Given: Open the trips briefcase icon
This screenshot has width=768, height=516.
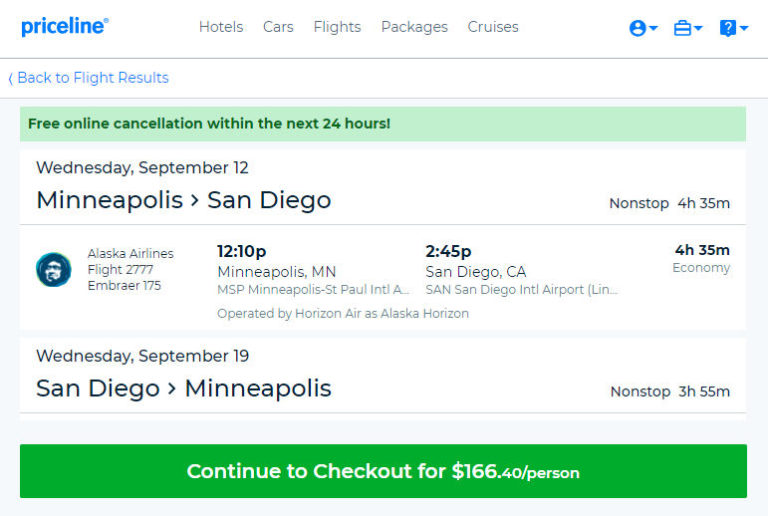Looking at the screenshot, I should pos(682,28).
